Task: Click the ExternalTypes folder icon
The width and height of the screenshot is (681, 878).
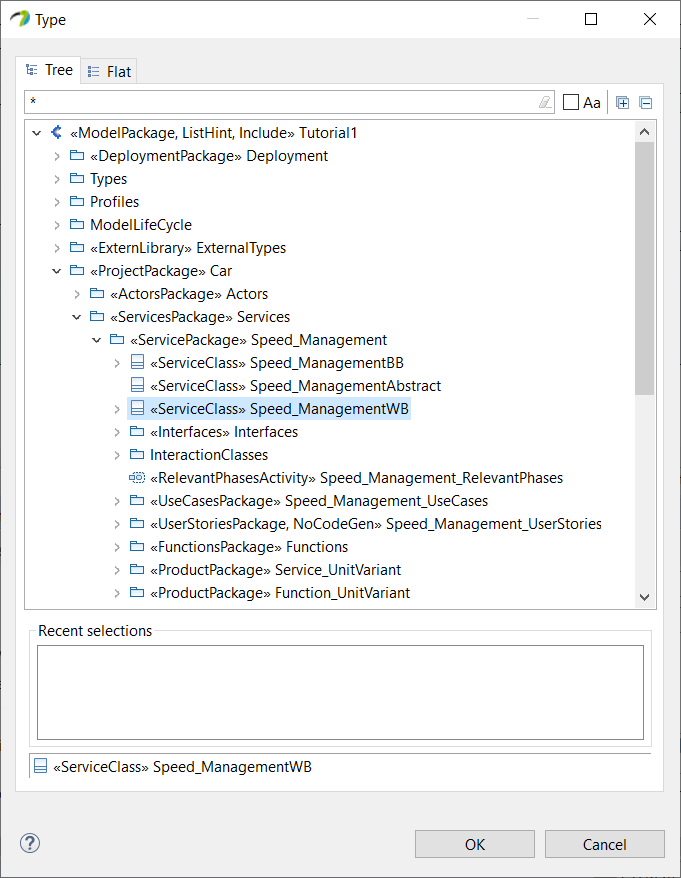Action: 77,247
